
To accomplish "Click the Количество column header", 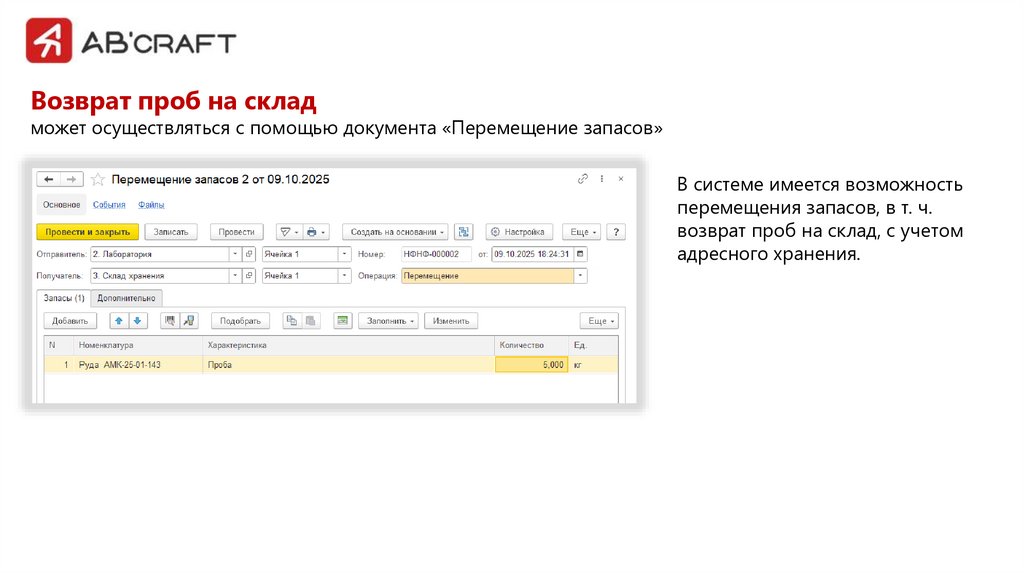I will click(x=532, y=345).
